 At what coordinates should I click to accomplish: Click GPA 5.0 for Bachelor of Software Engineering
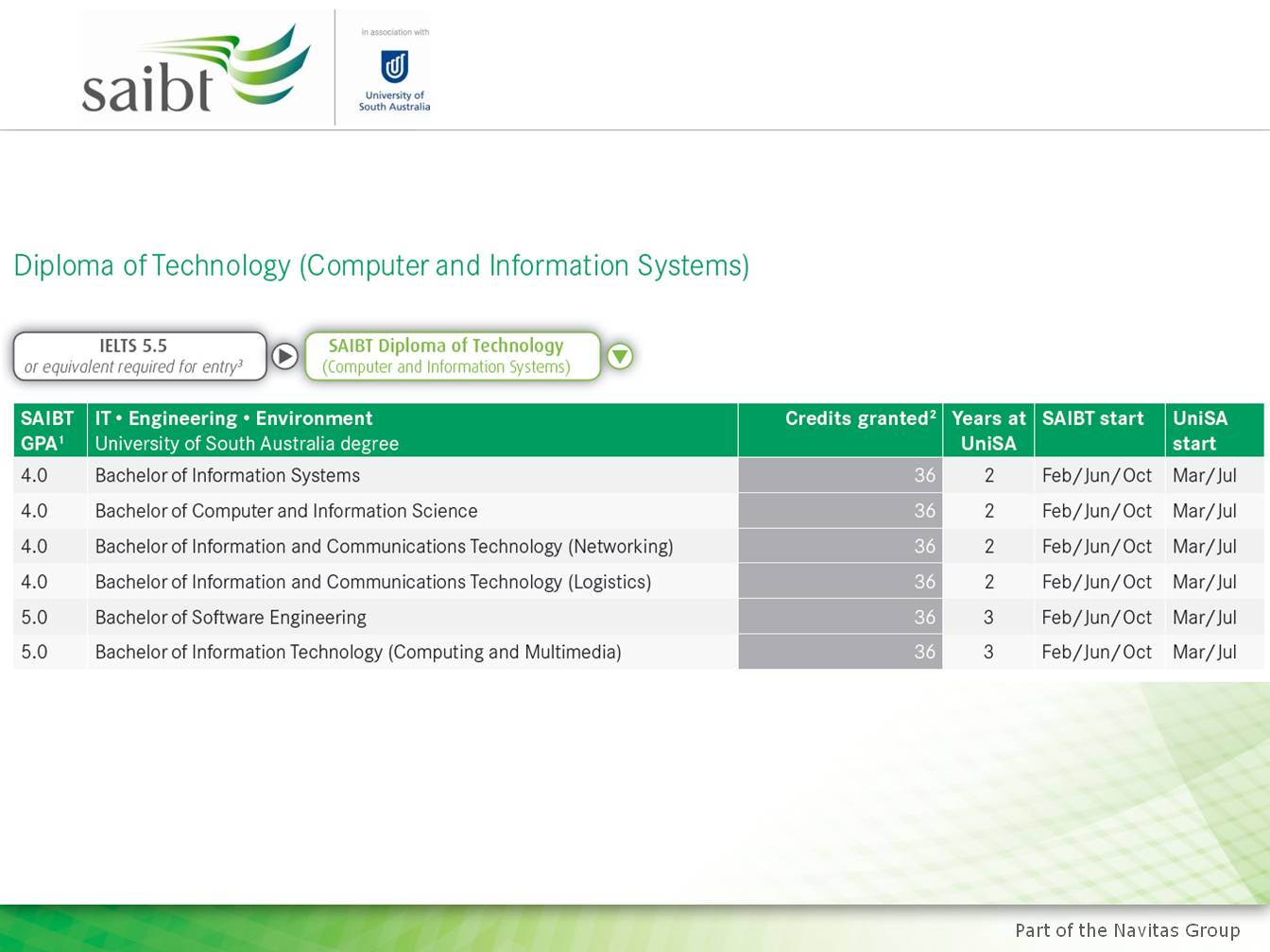click(34, 618)
